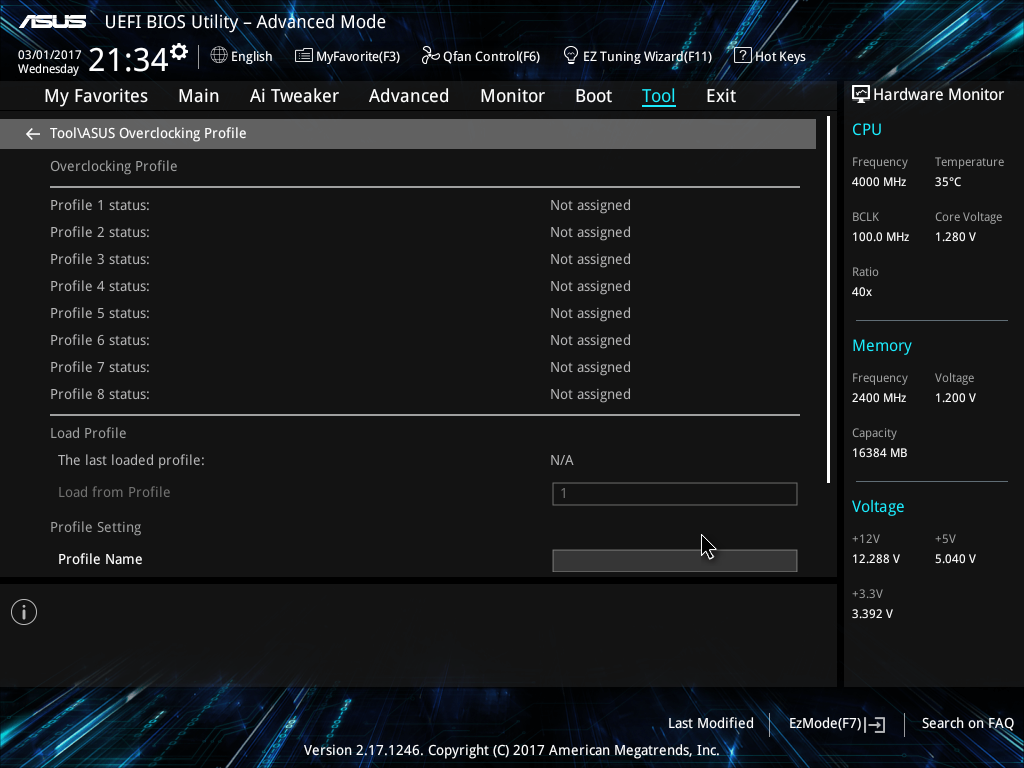The width and height of the screenshot is (1024, 768).
Task: Open the Boot tab
Action: point(593,96)
